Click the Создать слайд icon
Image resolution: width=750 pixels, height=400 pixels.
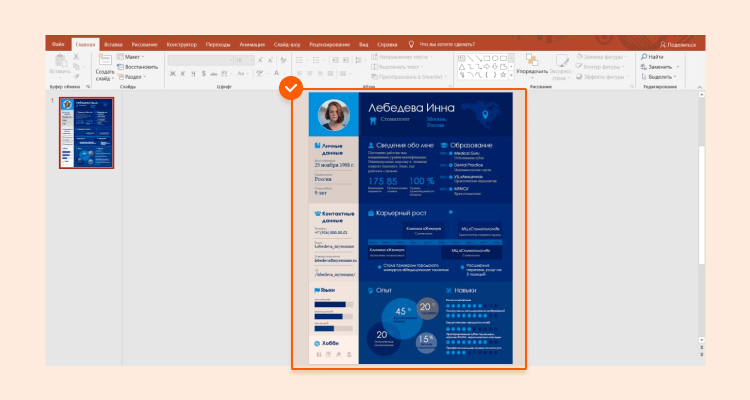[x=105, y=60]
